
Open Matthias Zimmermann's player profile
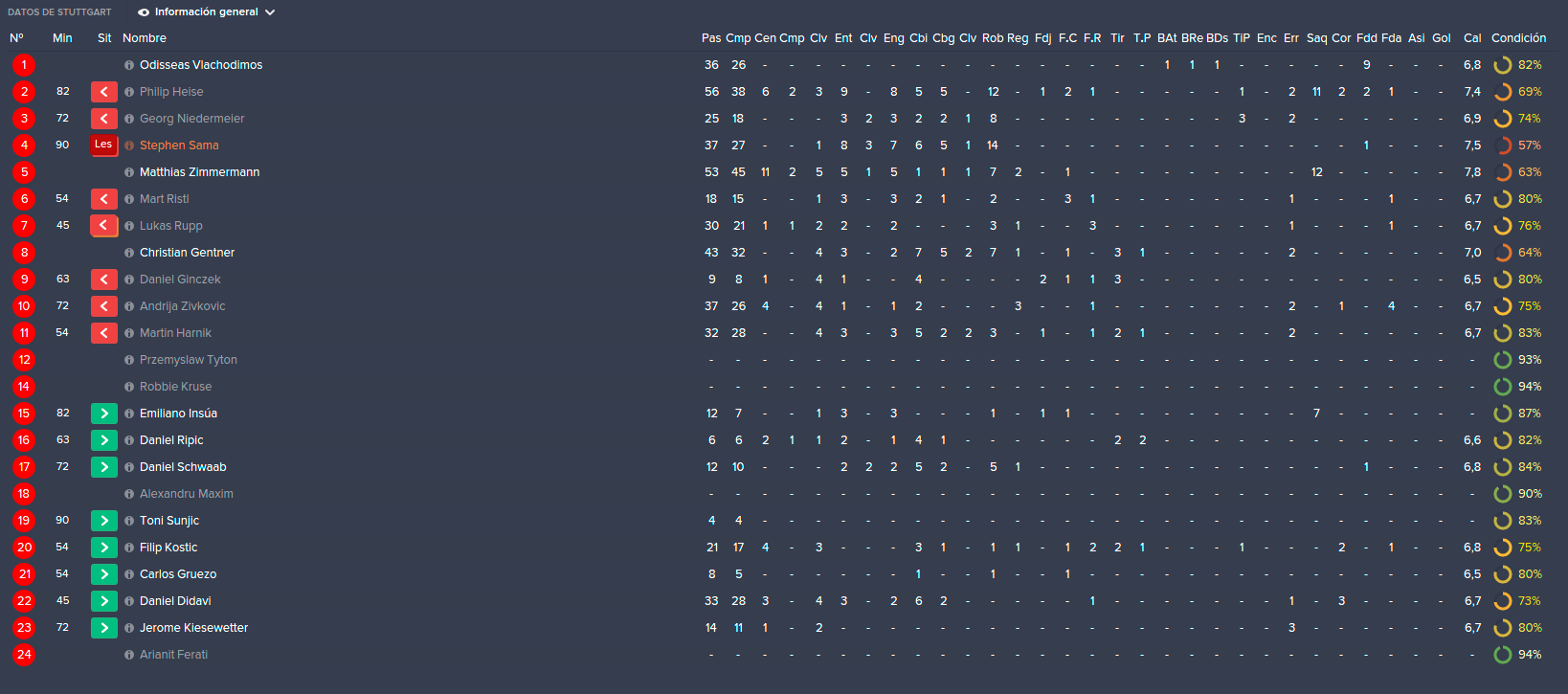click(x=200, y=172)
